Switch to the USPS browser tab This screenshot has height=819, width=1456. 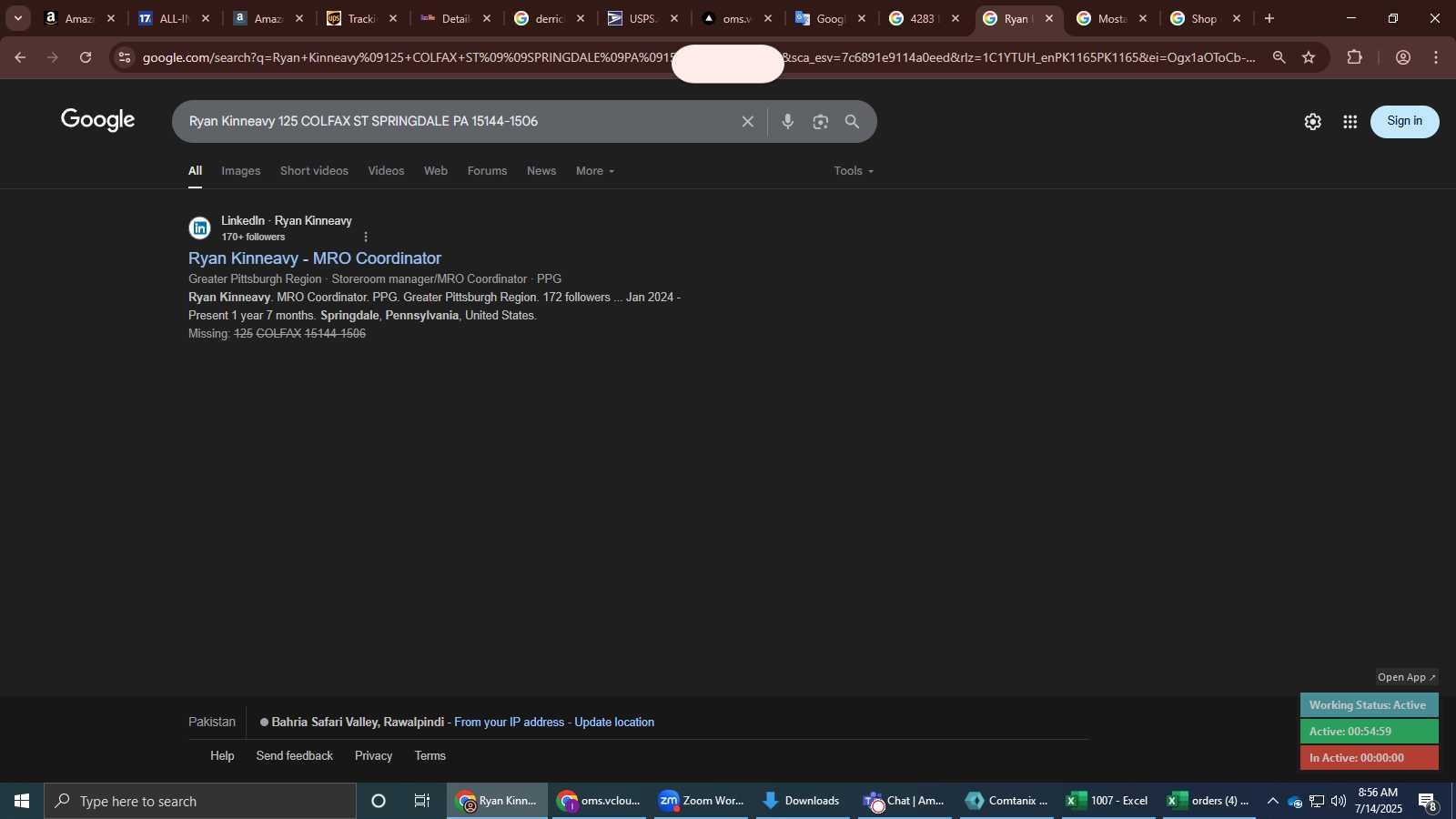(x=643, y=18)
